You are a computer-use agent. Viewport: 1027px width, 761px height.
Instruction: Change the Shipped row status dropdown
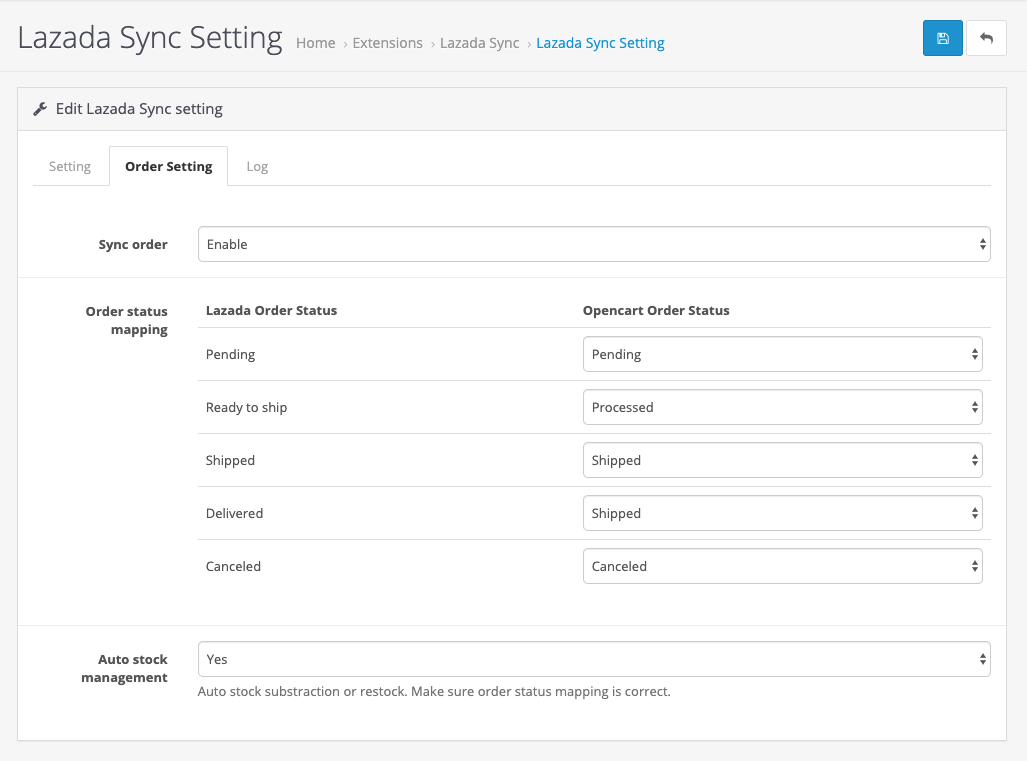point(782,460)
